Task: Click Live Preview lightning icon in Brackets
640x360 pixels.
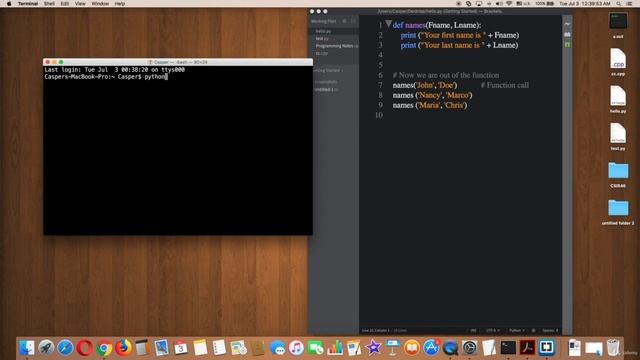Action: coord(567,24)
